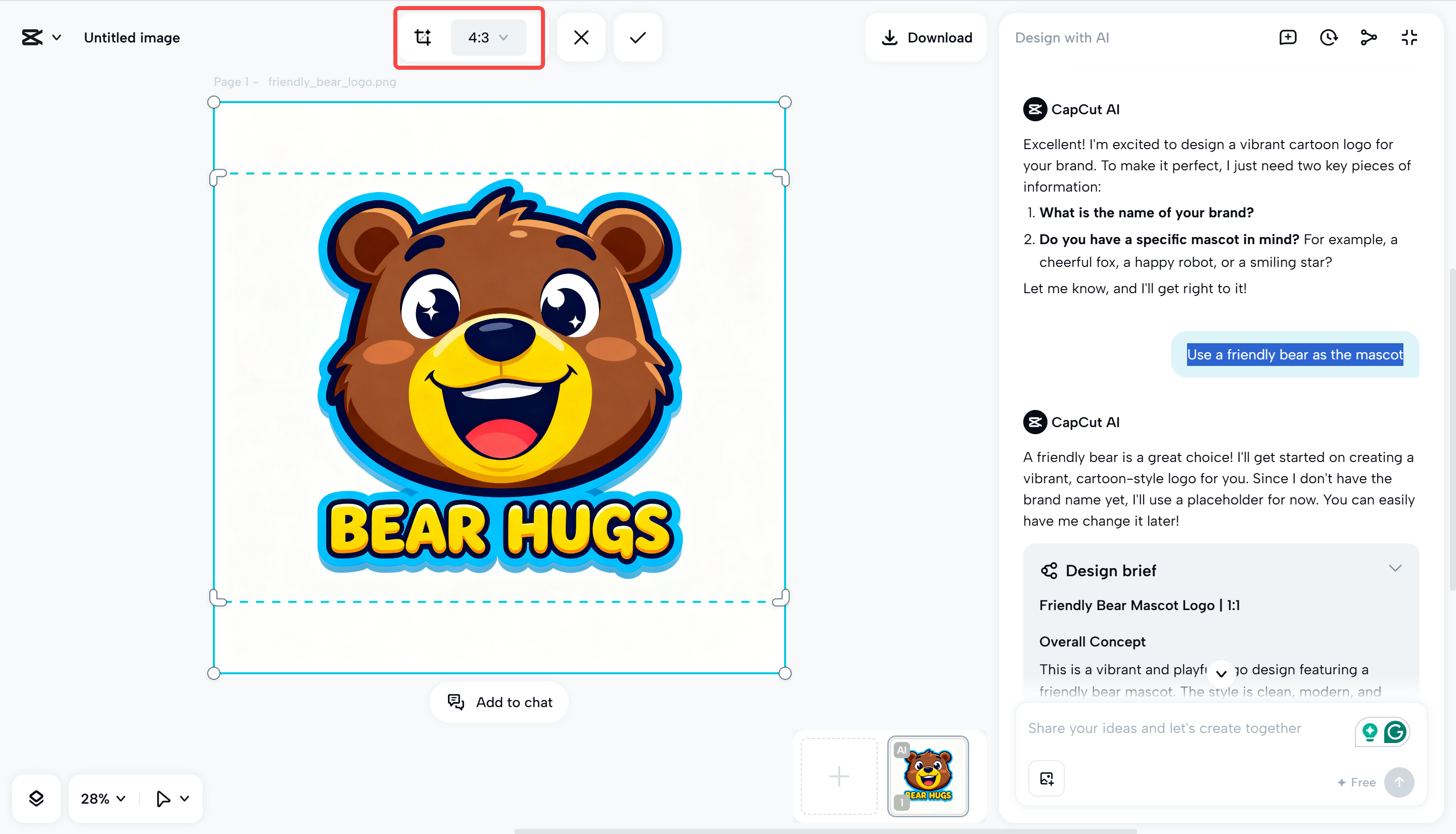Confirm the crop with checkmark button
The image size is (1456, 834).
(x=638, y=38)
